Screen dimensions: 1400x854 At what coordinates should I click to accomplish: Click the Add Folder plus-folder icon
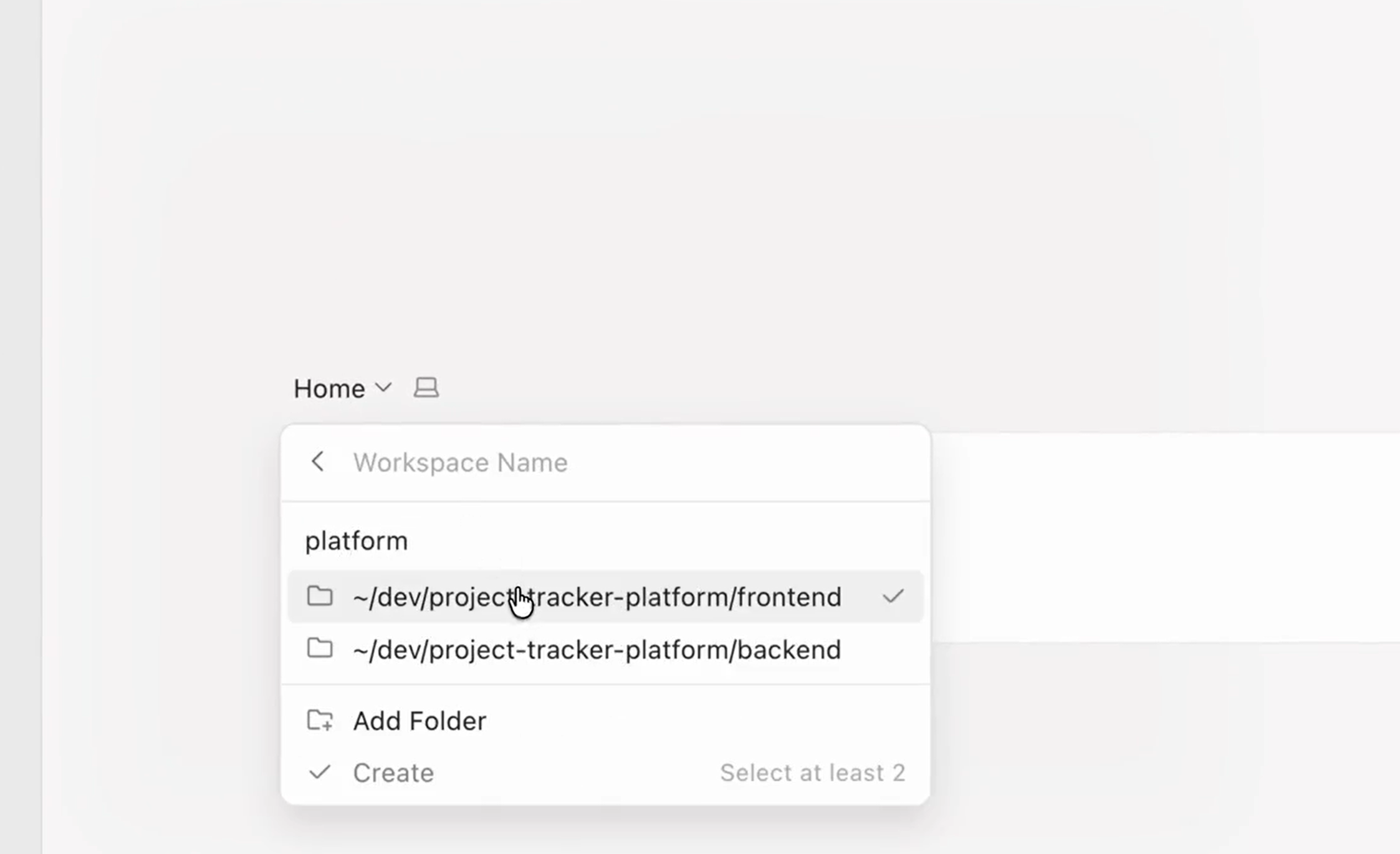[320, 720]
